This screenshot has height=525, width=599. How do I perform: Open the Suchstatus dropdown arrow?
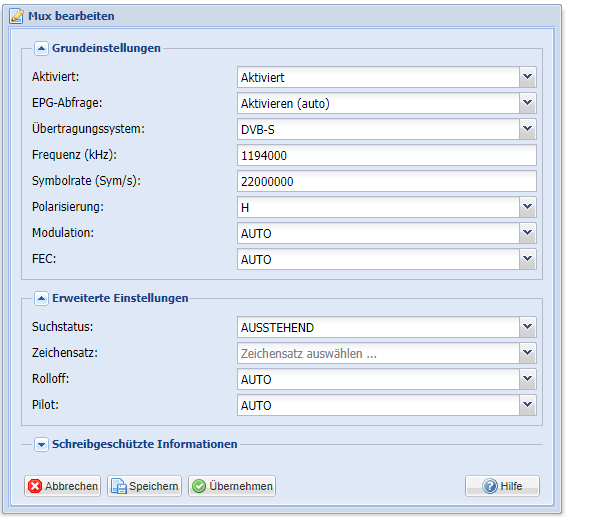point(528,327)
